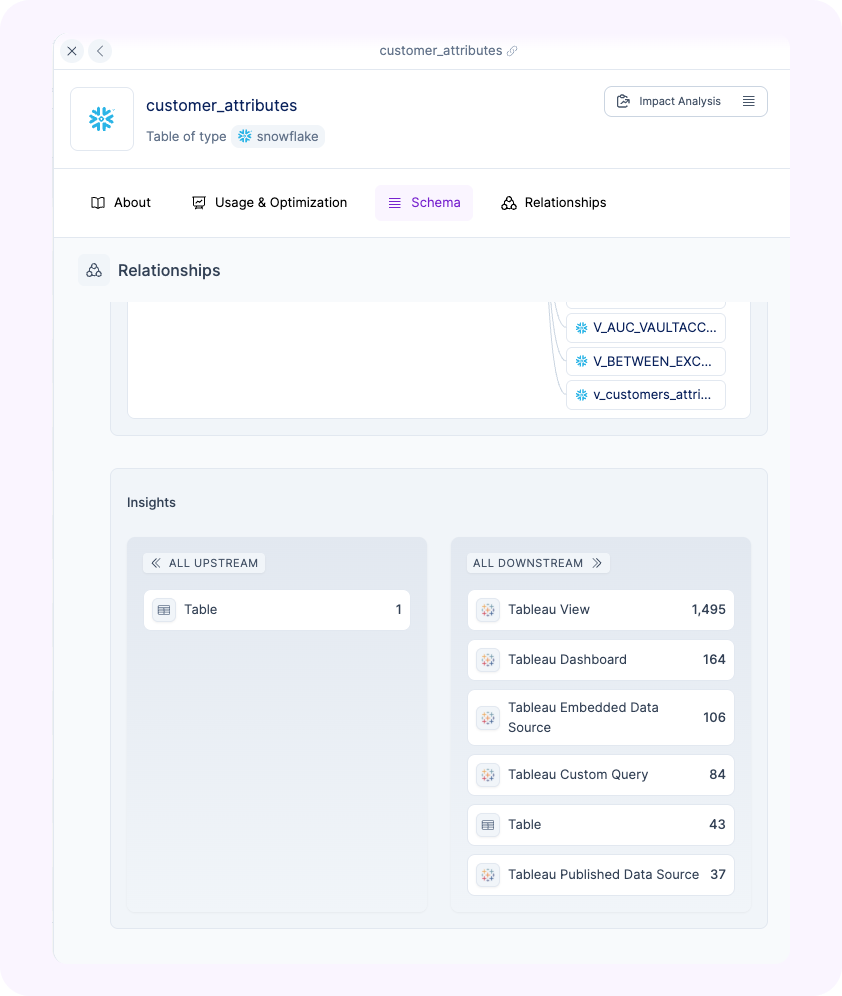The width and height of the screenshot is (842, 996).
Task: Switch to the About tab
Action: (x=121, y=203)
